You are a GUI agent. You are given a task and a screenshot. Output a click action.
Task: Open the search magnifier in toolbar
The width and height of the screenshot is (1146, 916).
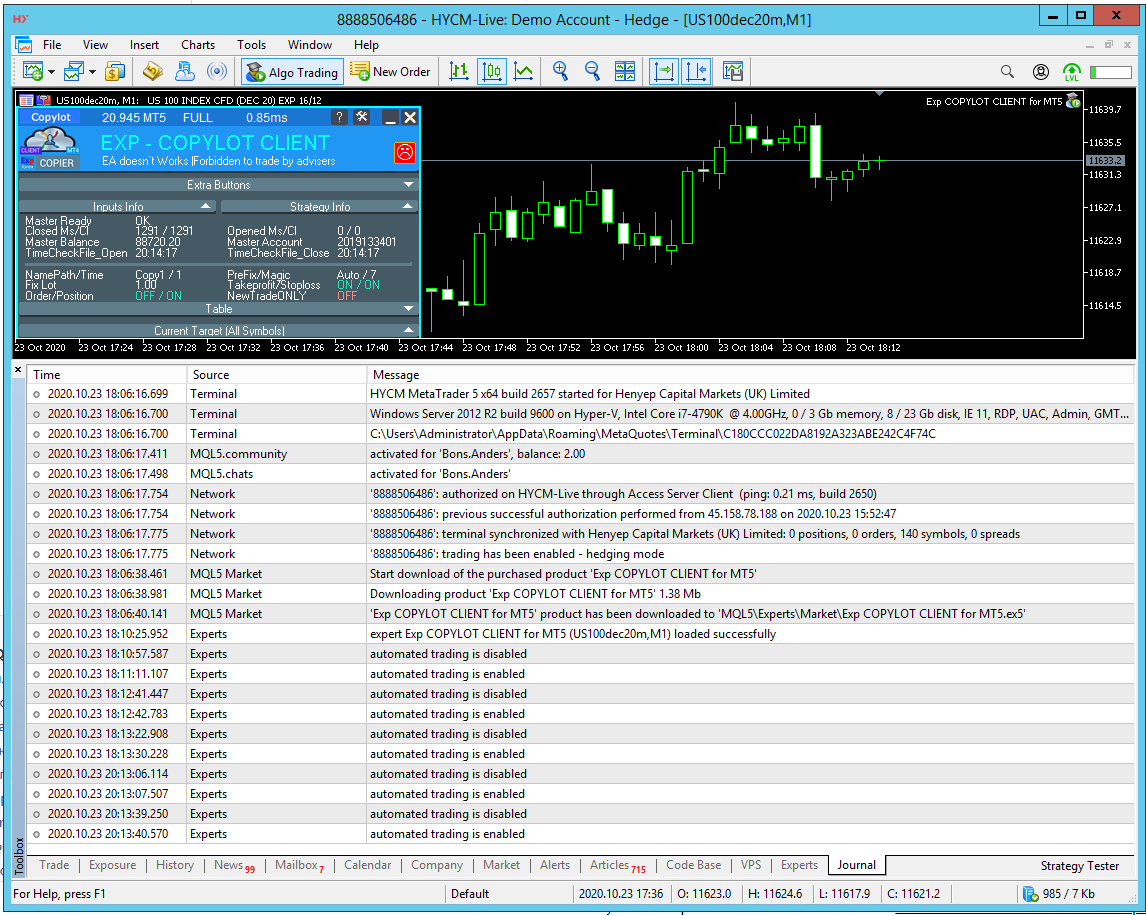1007,72
